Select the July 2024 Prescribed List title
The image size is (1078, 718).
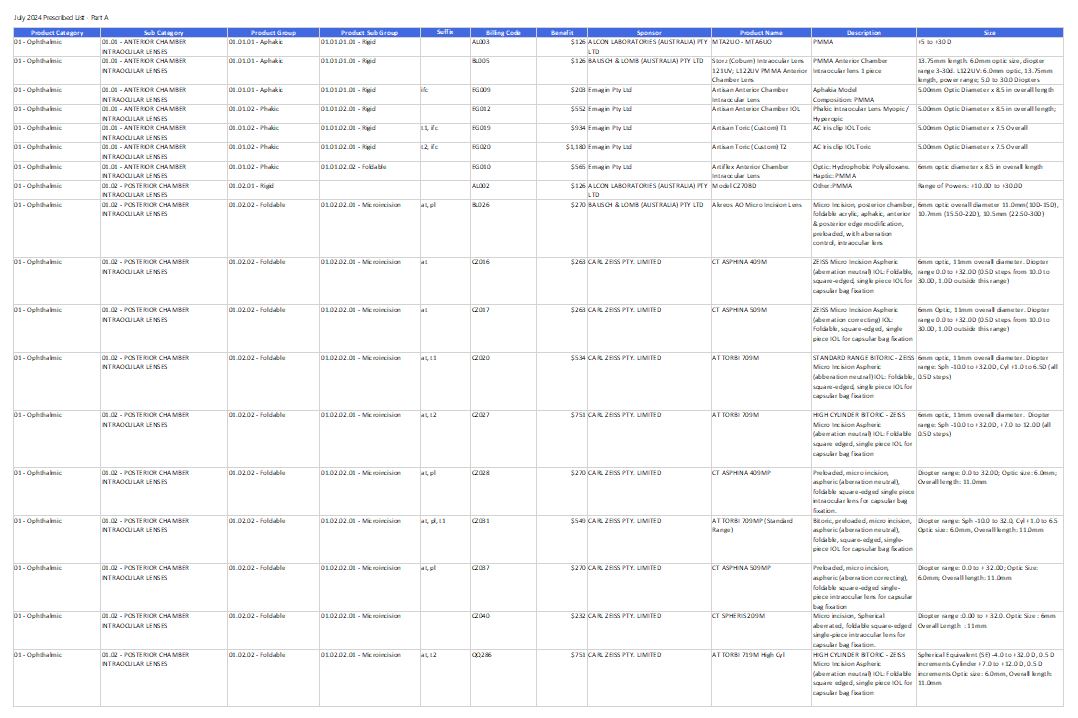click(x=61, y=17)
